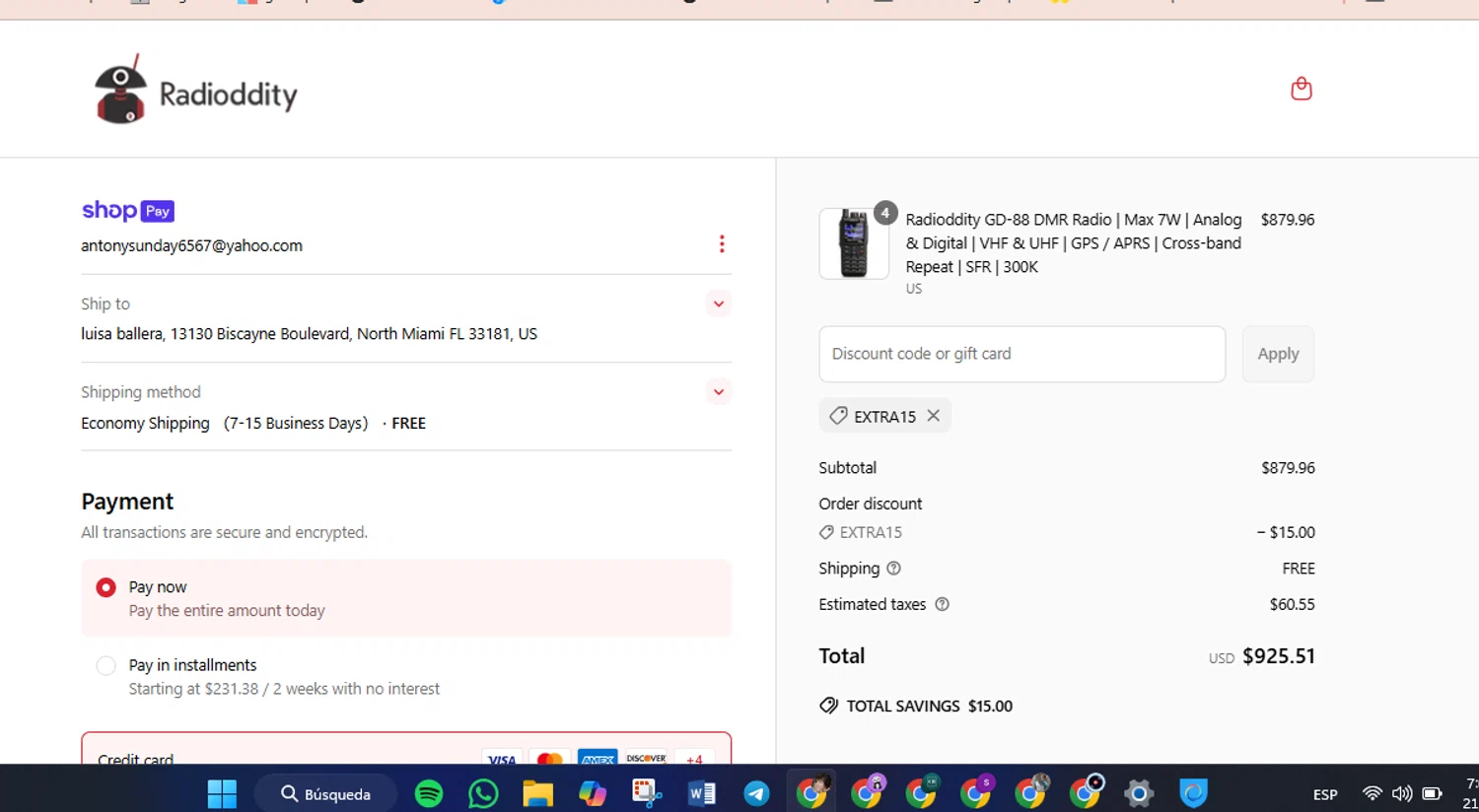Show shipping info help icon
Image resolution: width=1479 pixels, height=812 pixels.
pos(893,569)
